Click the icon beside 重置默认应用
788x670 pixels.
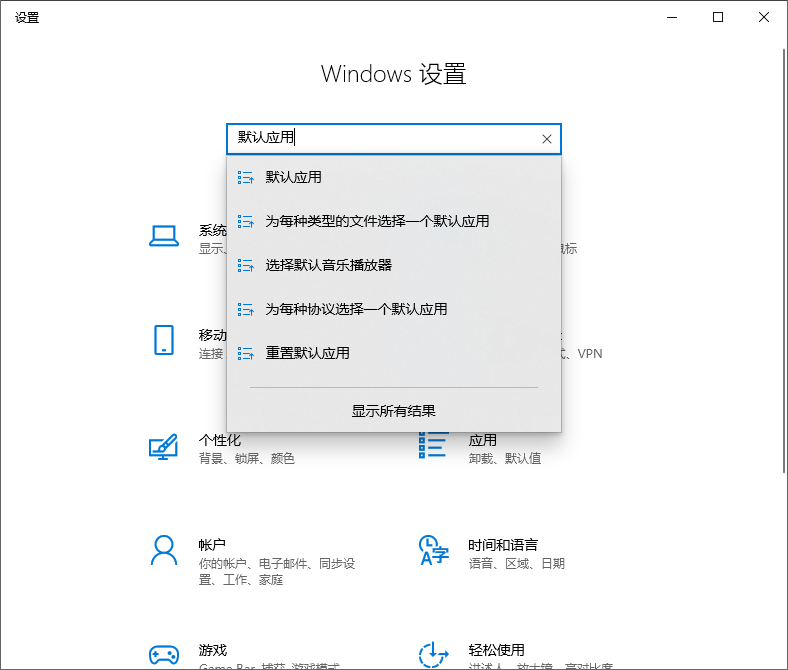point(246,353)
